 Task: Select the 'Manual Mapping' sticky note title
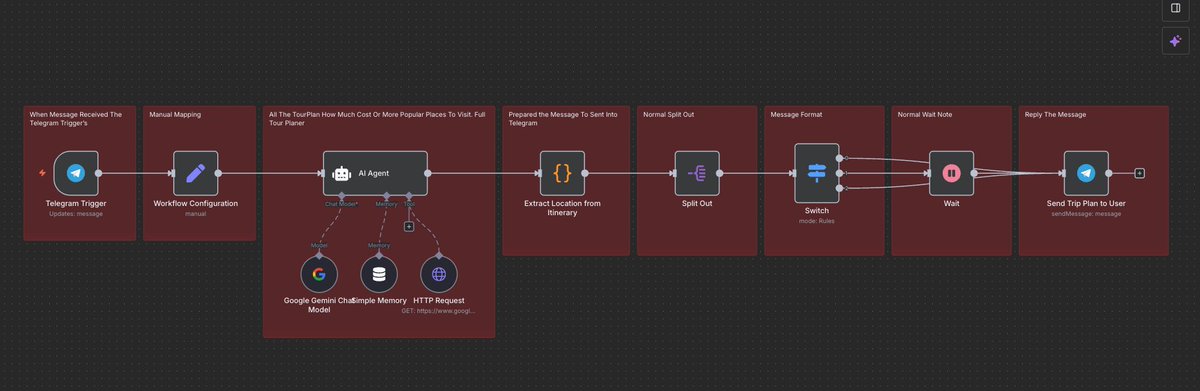coord(175,115)
